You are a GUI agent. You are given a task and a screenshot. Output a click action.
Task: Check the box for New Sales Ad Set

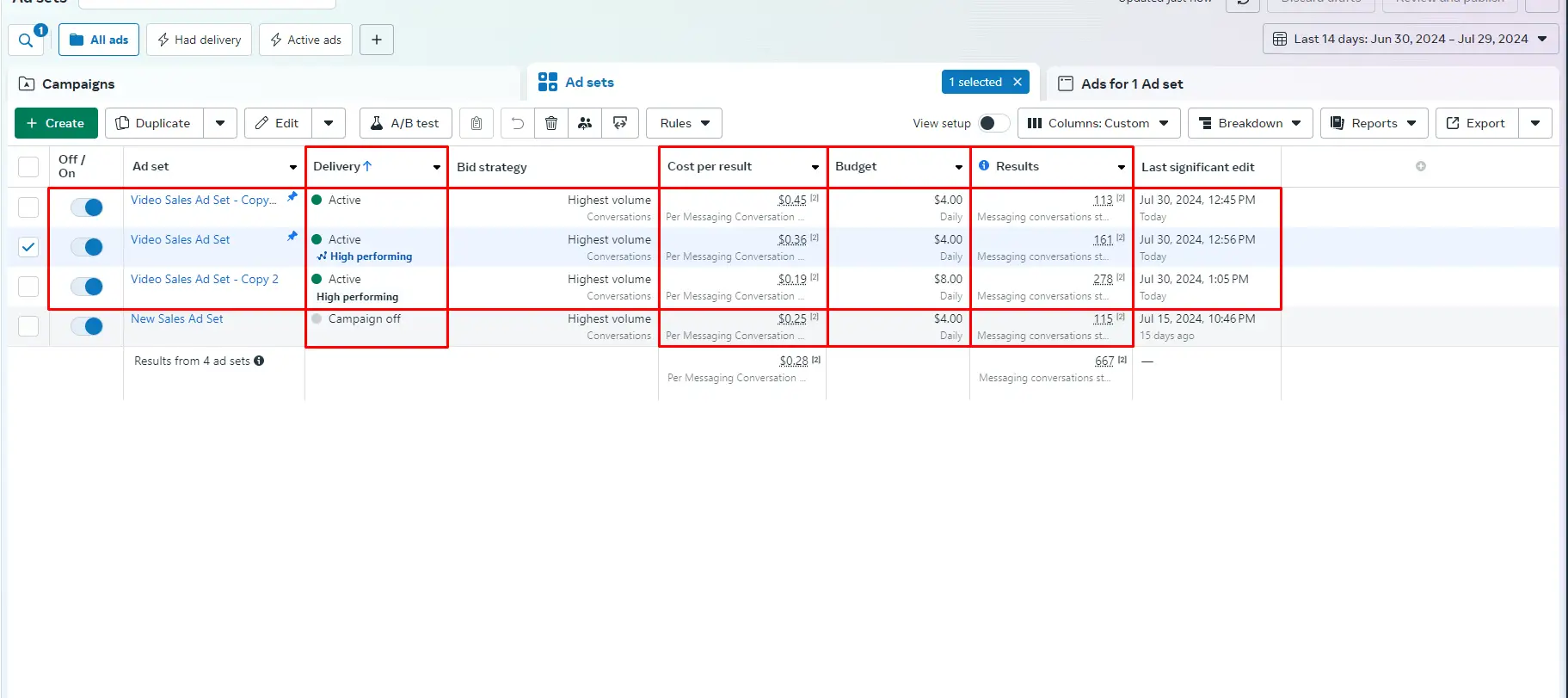coord(28,326)
